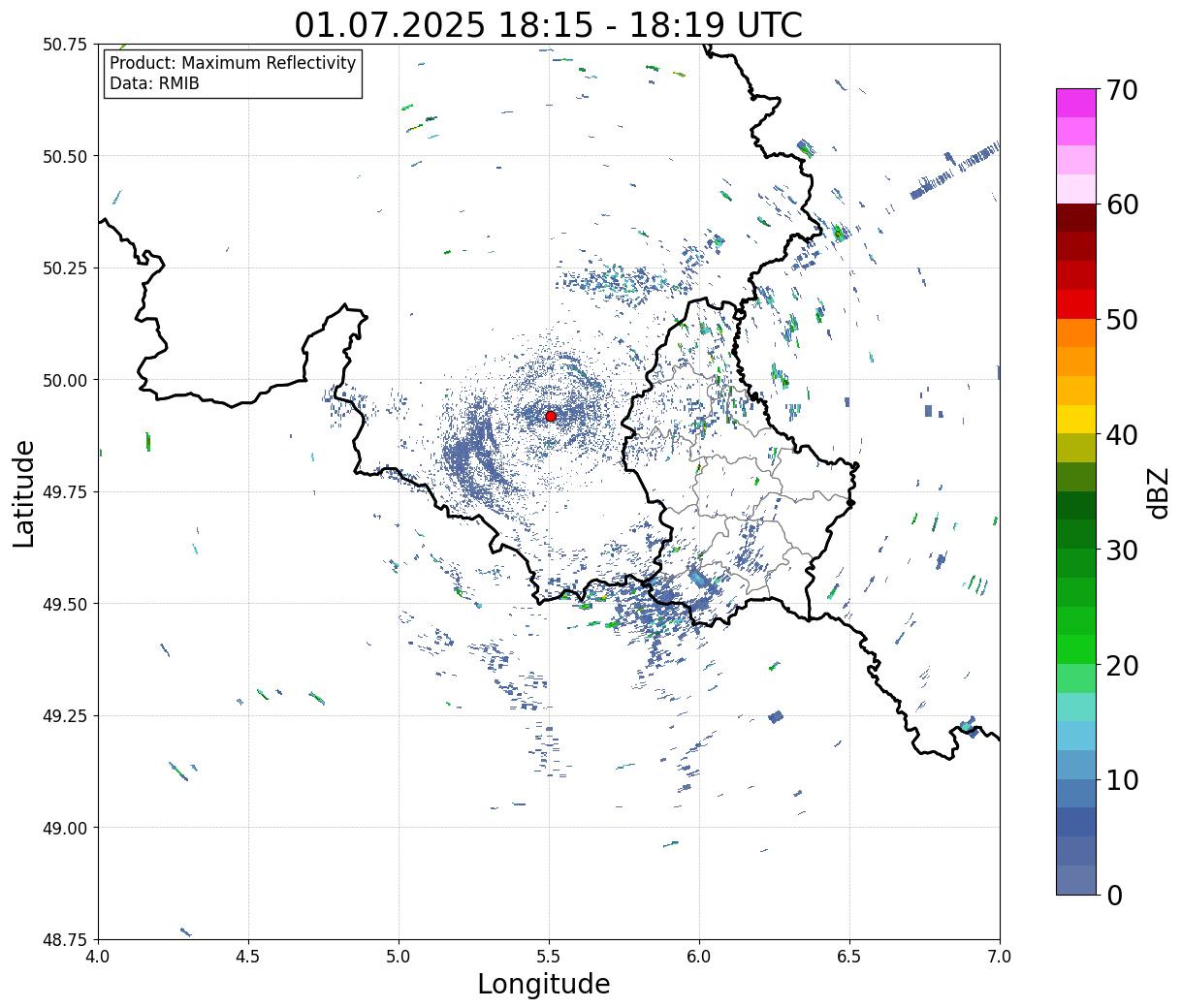This screenshot has width=1182, height=1008.
Task: Click the latitude tick label 49.75
Action: (64, 492)
